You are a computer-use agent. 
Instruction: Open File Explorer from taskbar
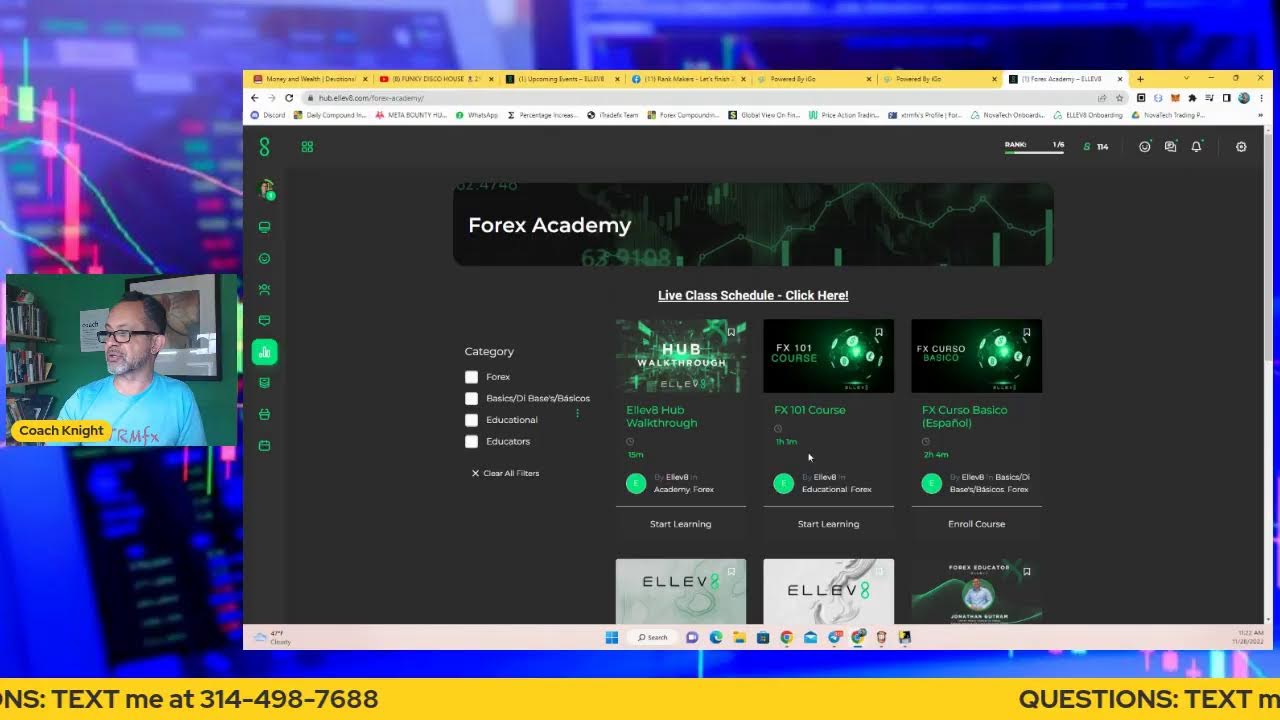click(740, 637)
